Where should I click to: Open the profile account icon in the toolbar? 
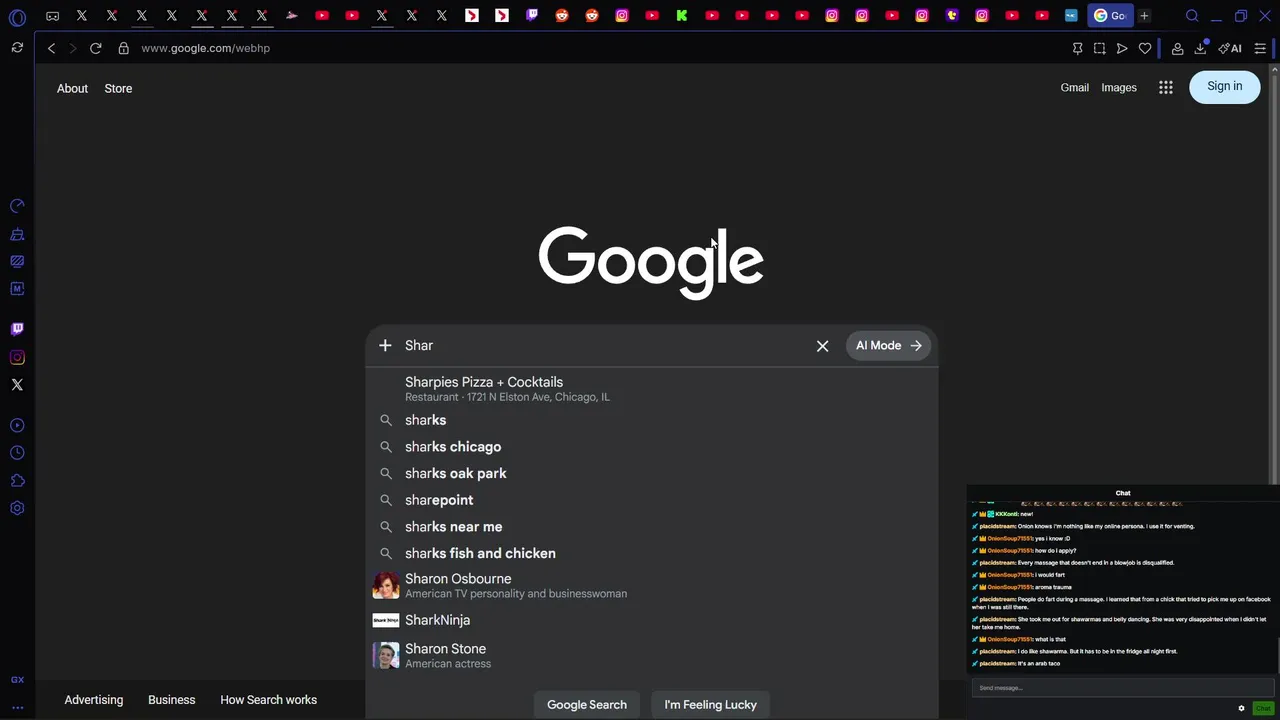pos(1177,48)
